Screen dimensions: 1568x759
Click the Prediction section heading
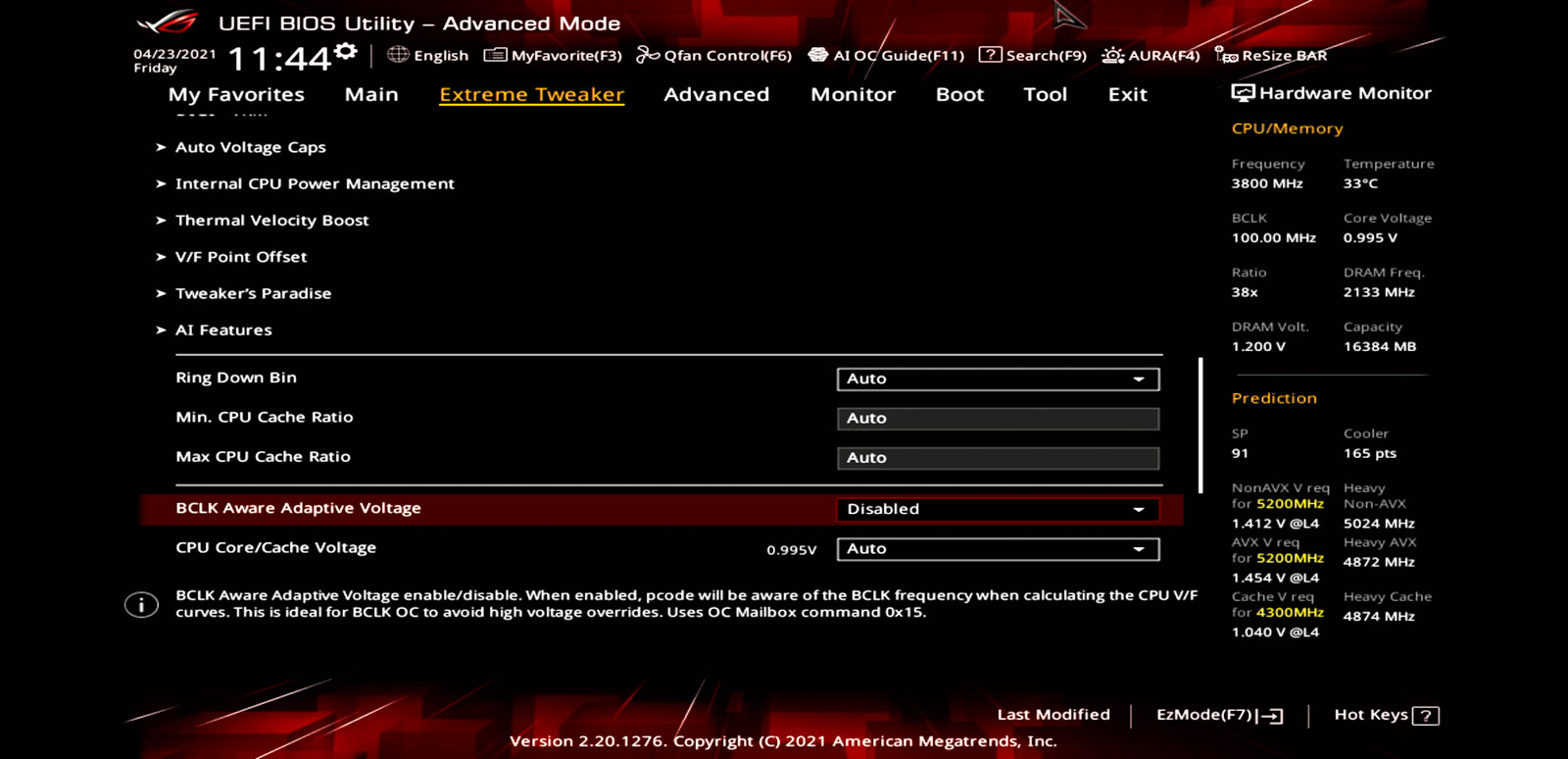tap(1274, 398)
